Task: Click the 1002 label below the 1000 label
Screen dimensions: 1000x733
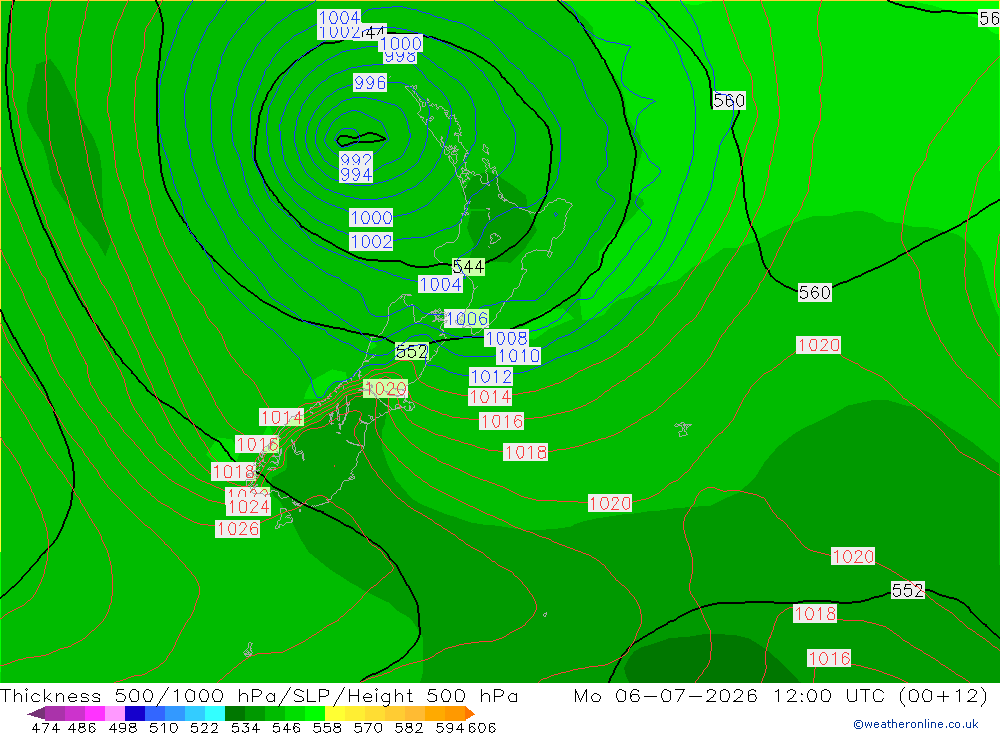Action: (371, 242)
